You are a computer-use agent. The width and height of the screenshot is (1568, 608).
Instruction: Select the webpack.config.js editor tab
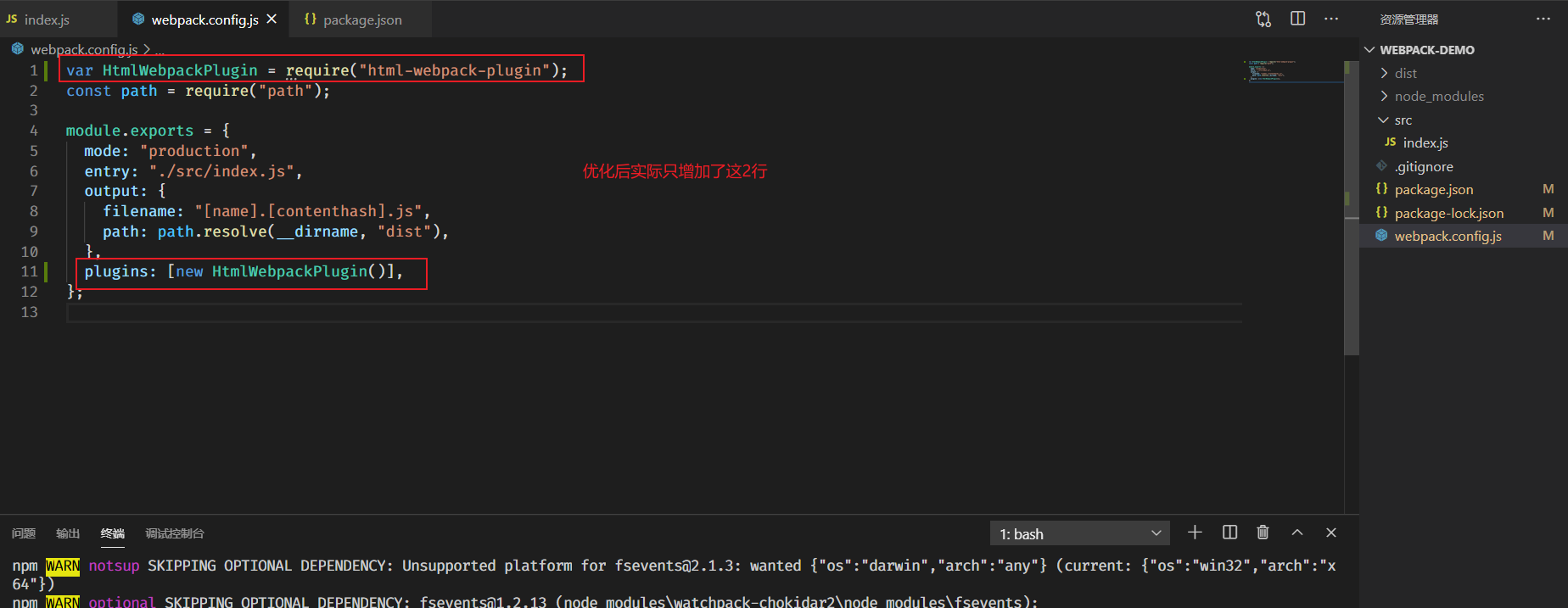tap(204, 19)
